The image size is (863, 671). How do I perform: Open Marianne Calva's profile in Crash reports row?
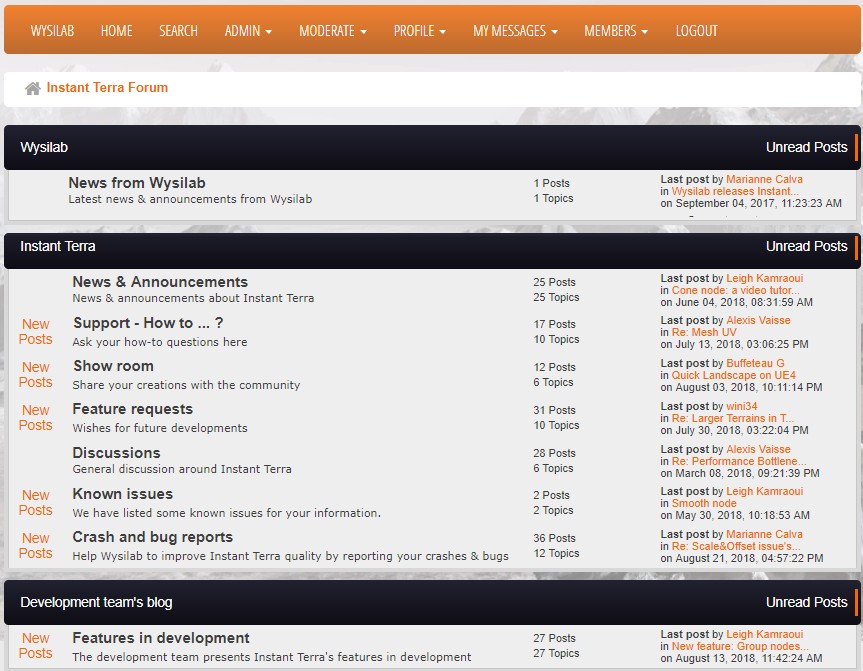tap(764, 534)
